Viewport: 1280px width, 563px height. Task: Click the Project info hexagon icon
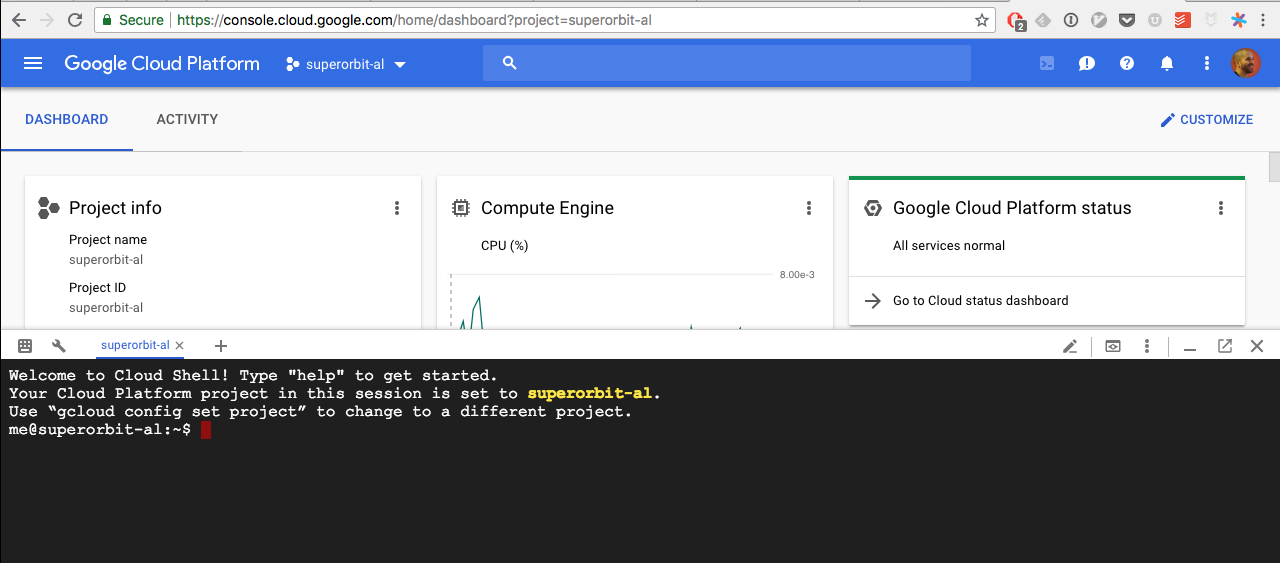pos(49,208)
